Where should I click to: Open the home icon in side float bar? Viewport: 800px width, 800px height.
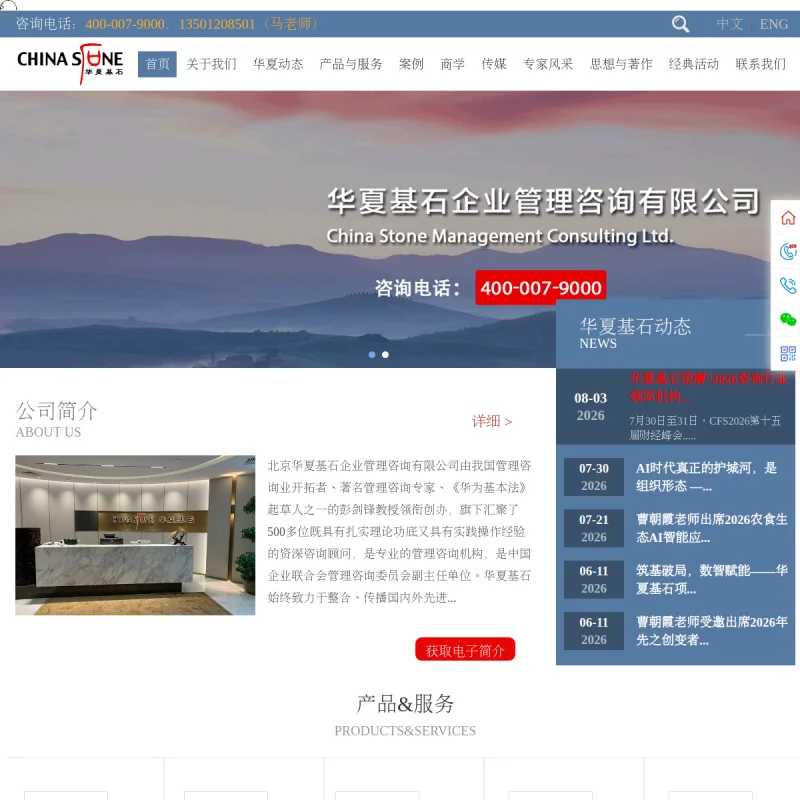pyautogui.click(x=787, y=218)
